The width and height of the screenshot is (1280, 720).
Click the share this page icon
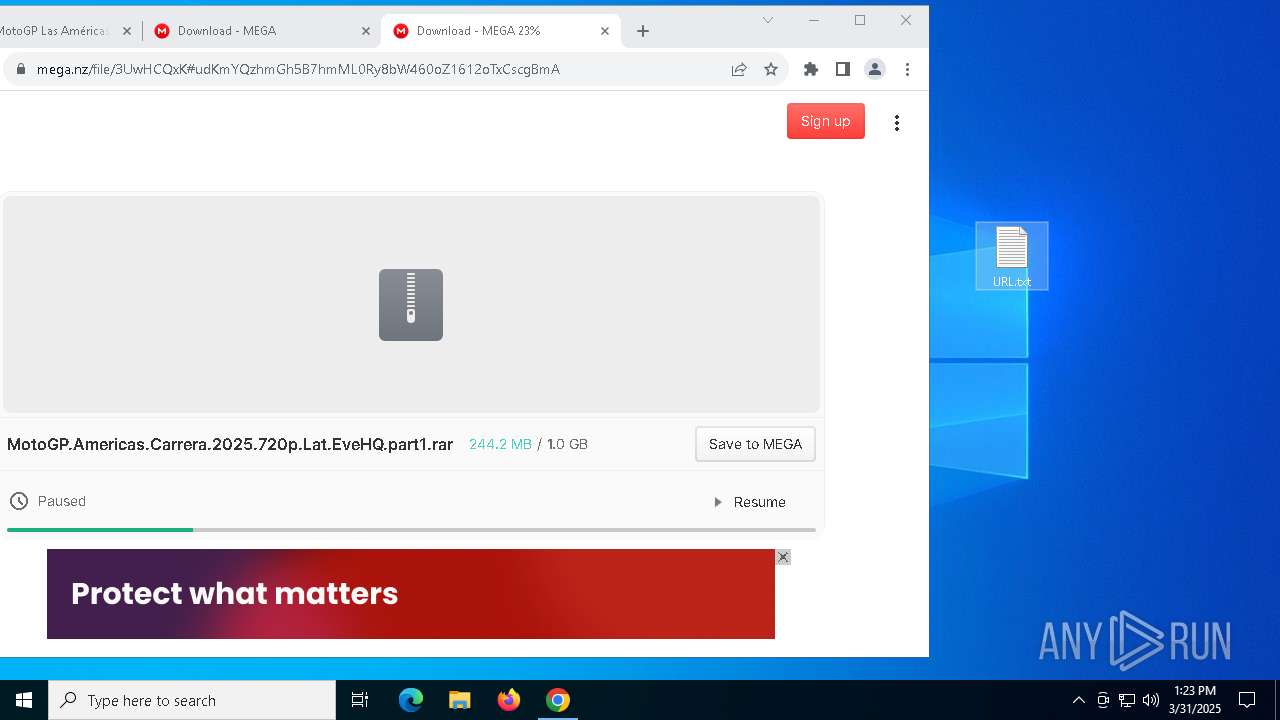739,69
